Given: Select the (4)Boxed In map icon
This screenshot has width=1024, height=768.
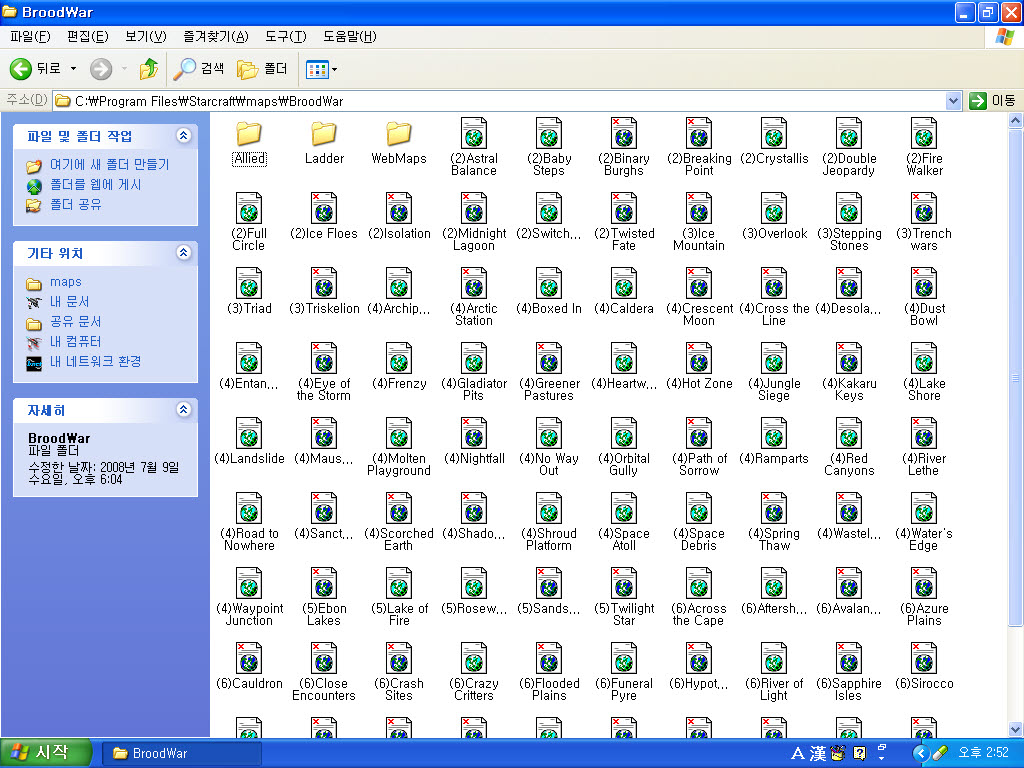Looking at the screenshot, I should (x=549, y=283).
